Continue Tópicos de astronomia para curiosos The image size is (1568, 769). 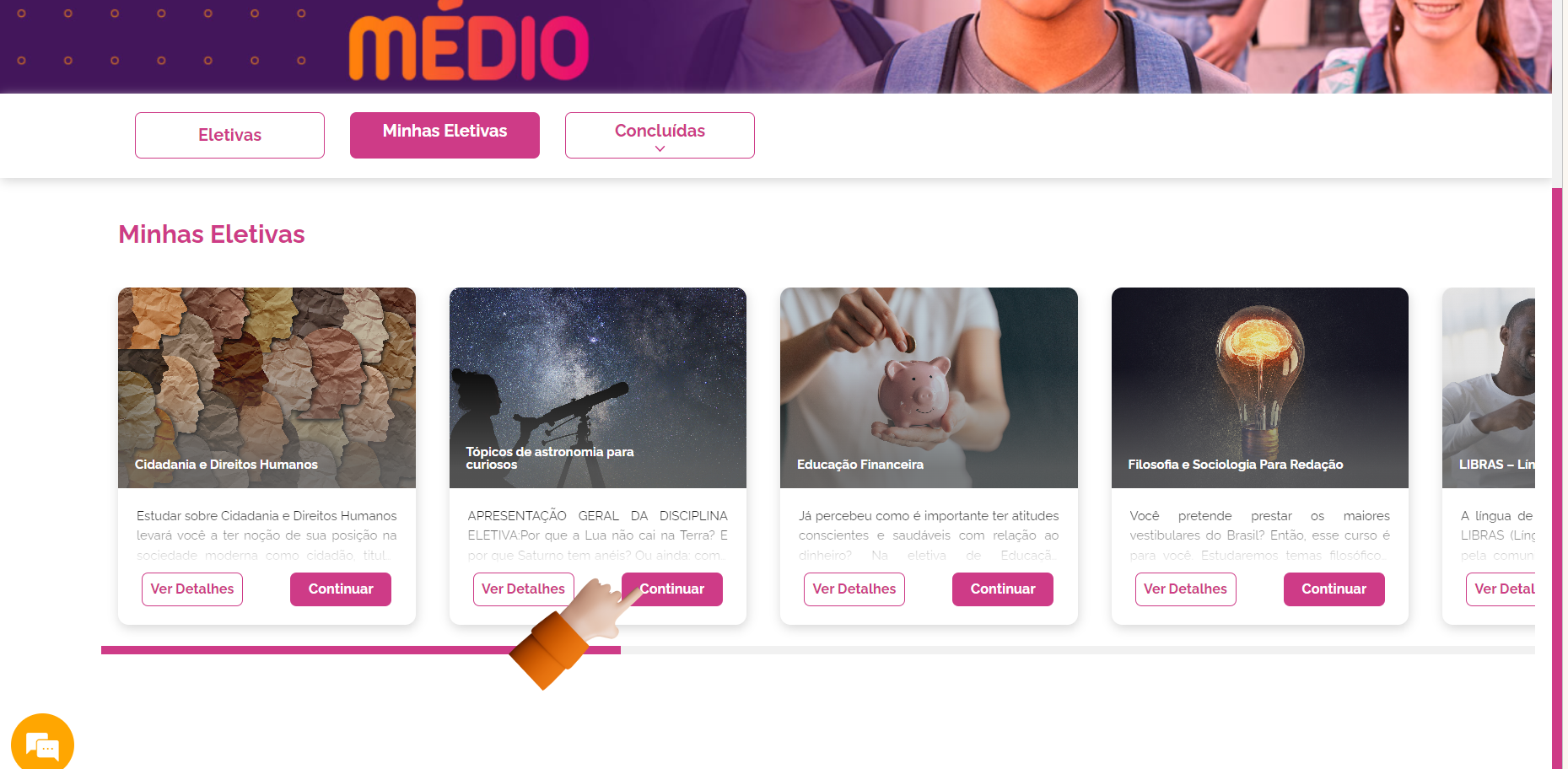[x=672, y=589]
